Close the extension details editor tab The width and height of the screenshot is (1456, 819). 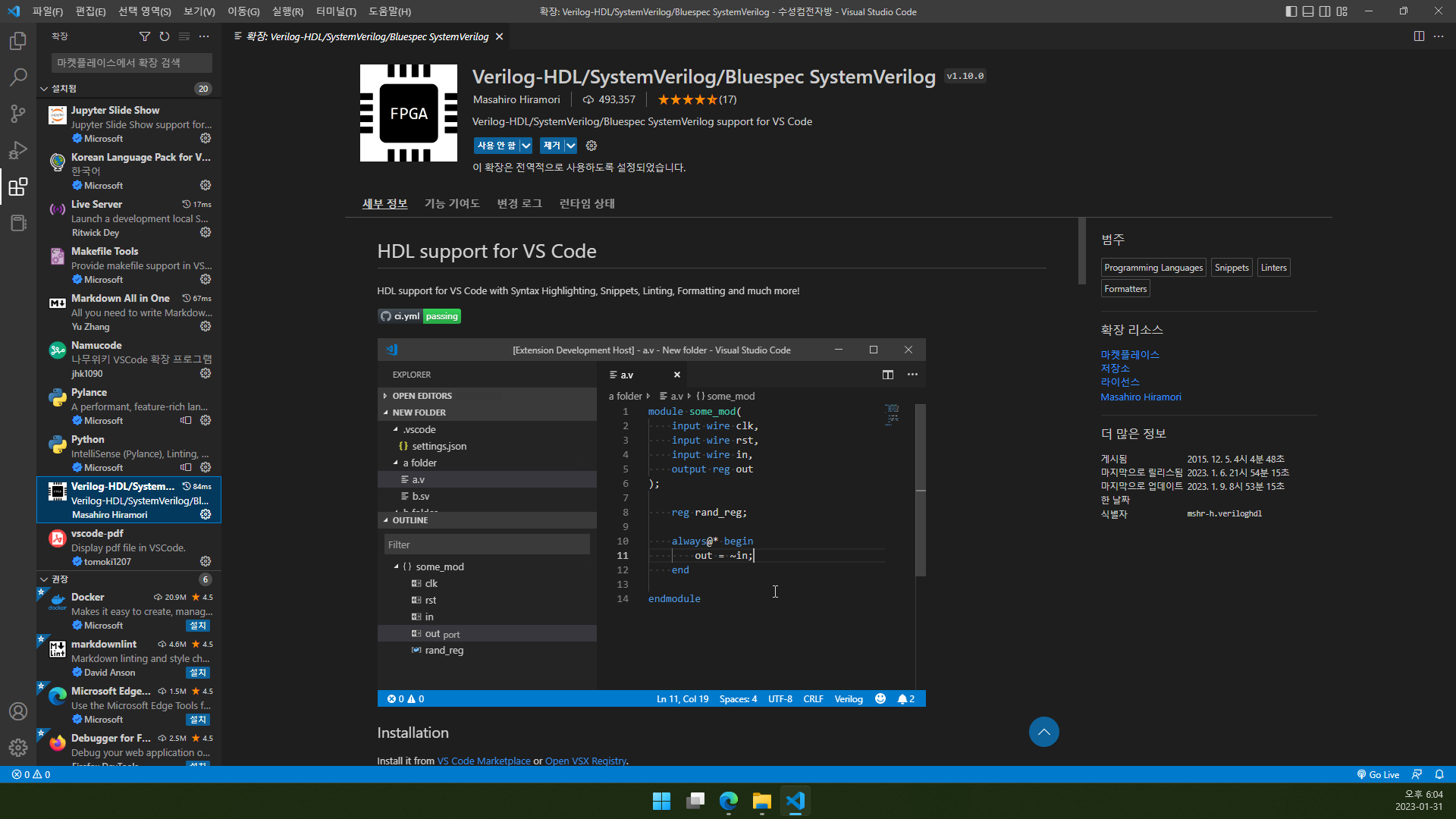(x=499, y=36)
